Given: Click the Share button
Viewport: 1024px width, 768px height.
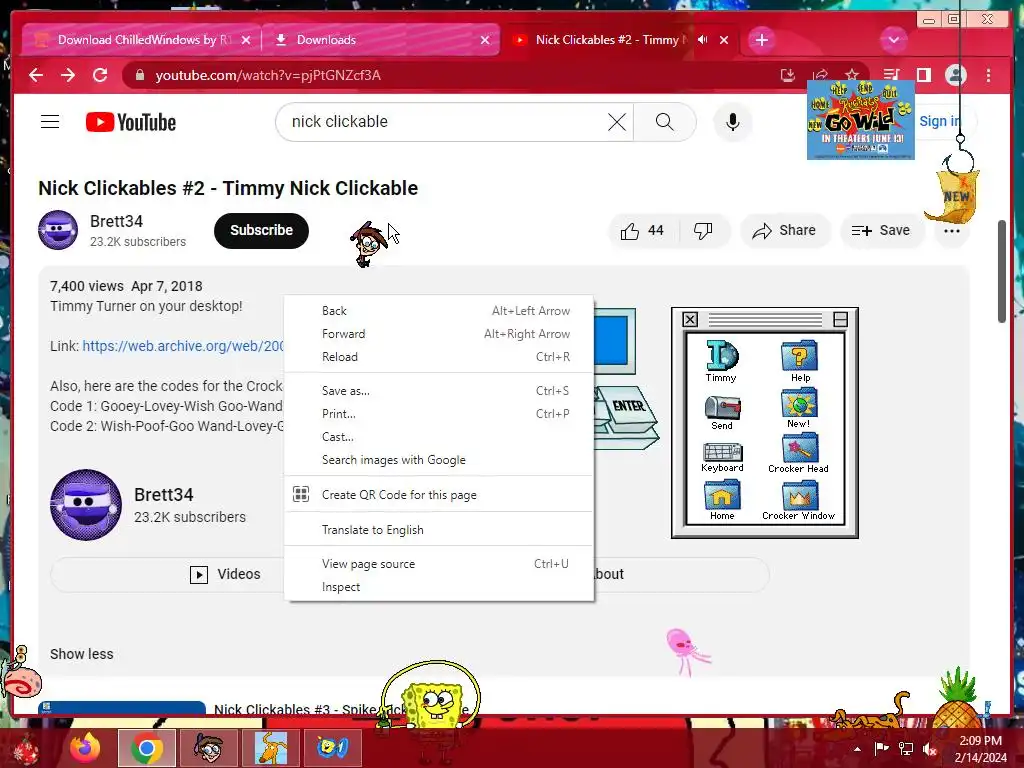Looking at the screenshot, I should pos(784,231).
